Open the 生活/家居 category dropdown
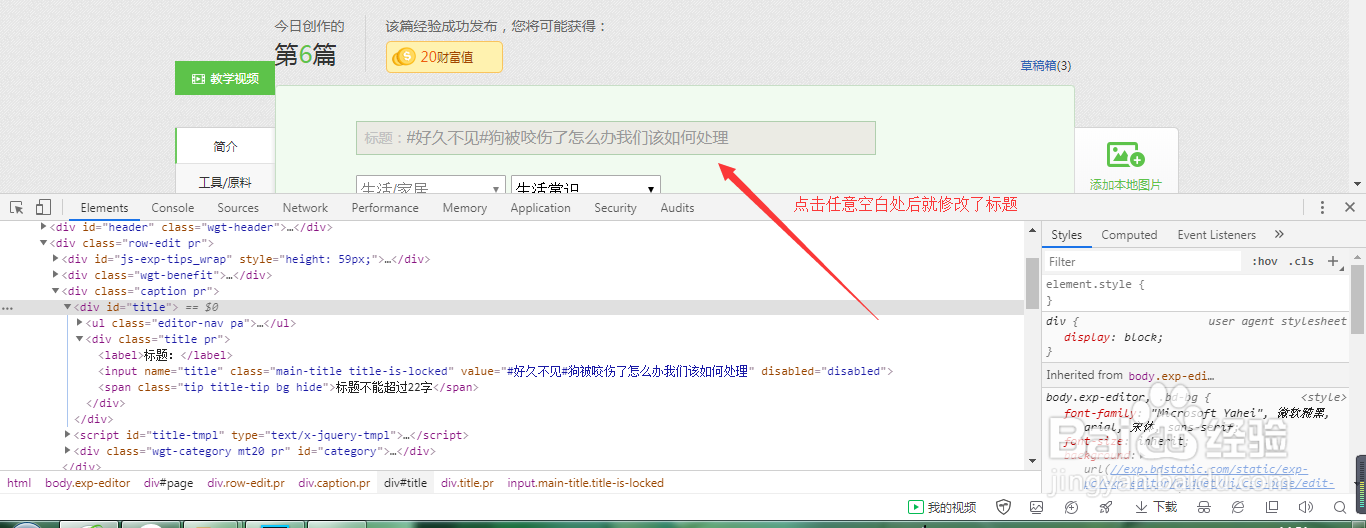This screenshot has height=528, width=1366. tap(431, 186)
